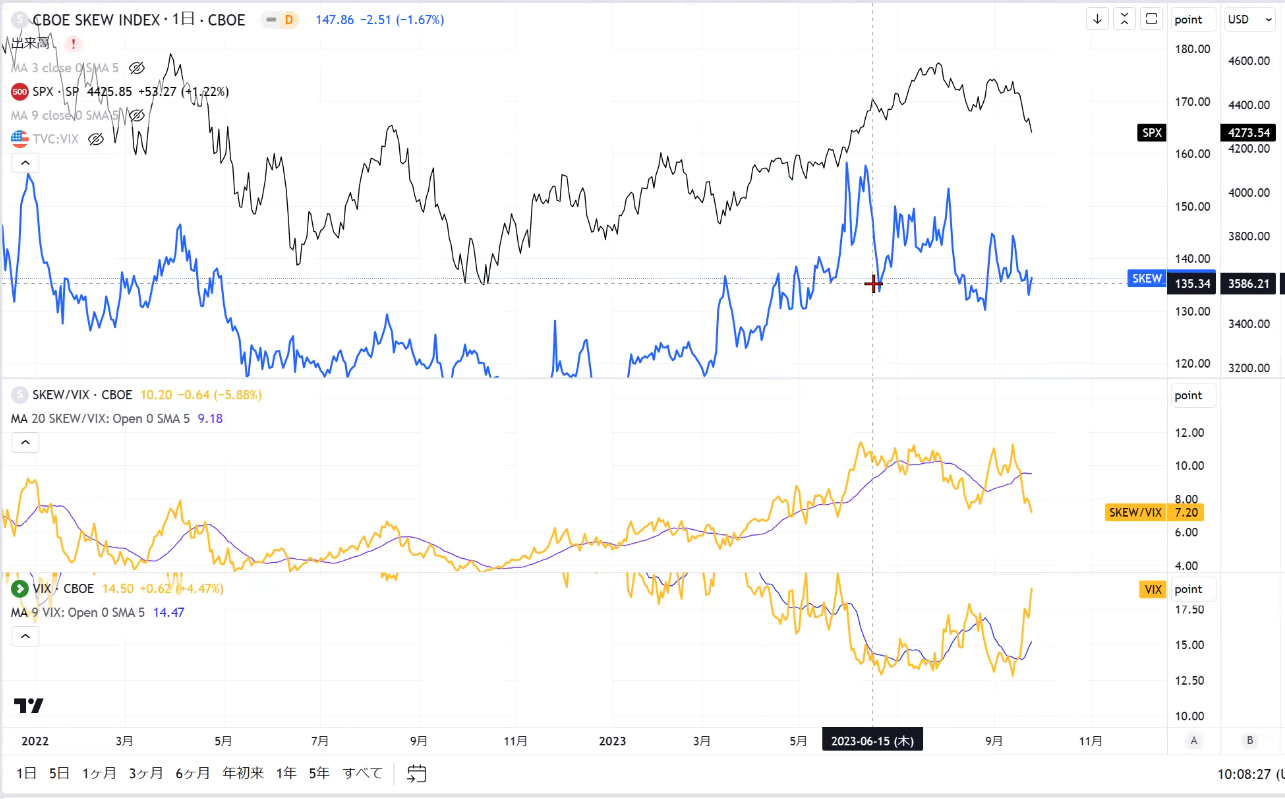1285x799 pixels.
Task: Select the 3ヶ月 time range
Action: point(146,773)
